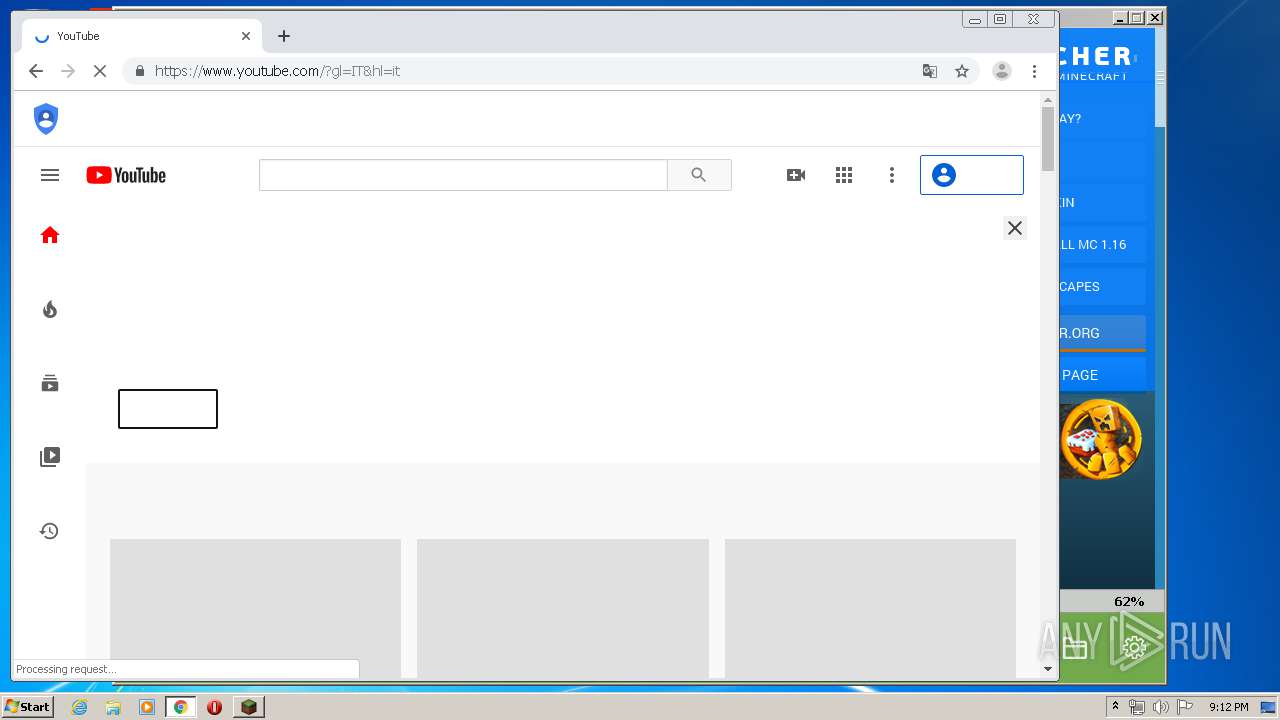Screen dimensions: 1280x720
Task: Stop loading the page
Action: (100, 71)
